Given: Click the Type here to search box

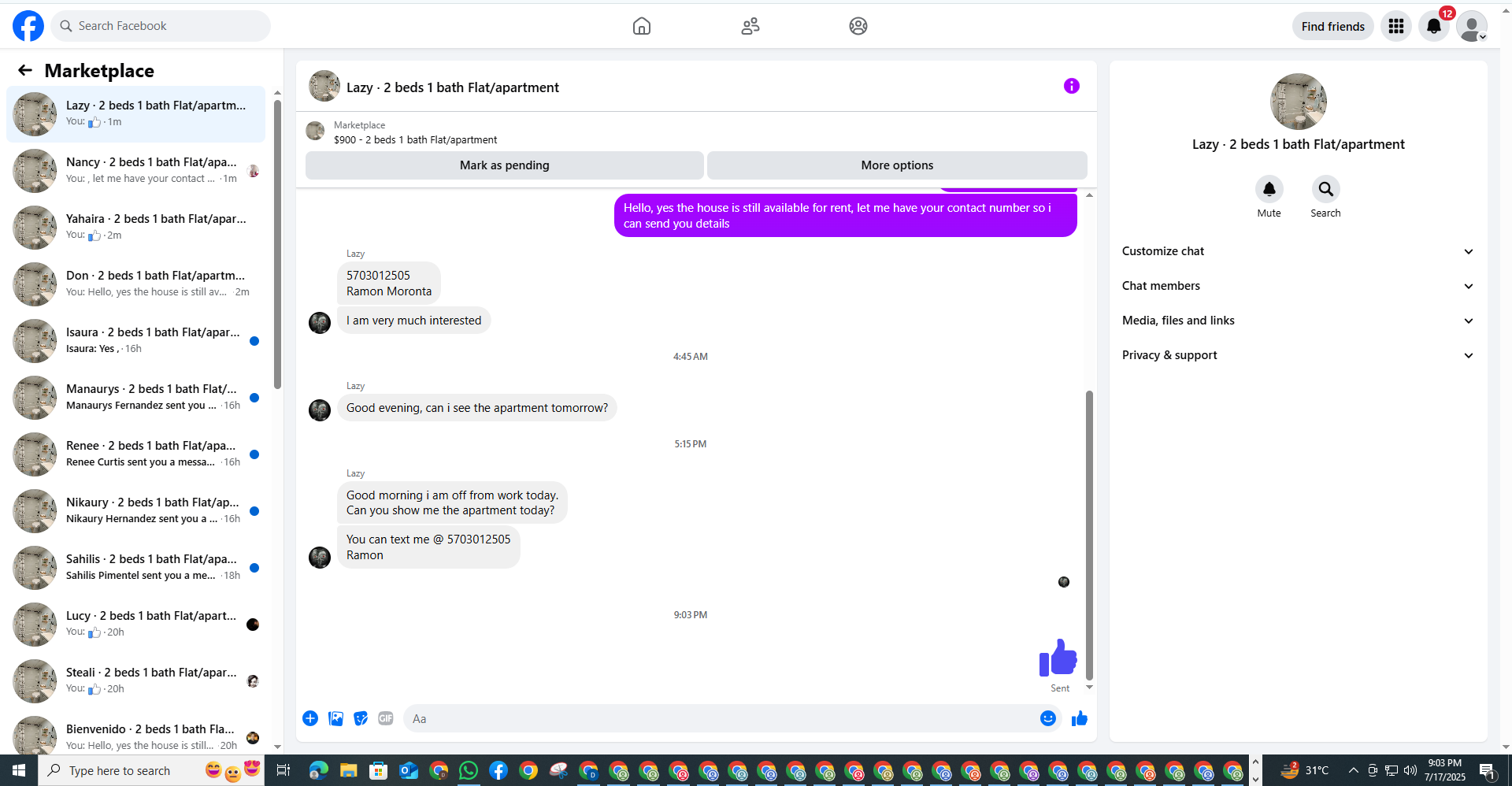Looking at the screenshot, I should [151, 770].
